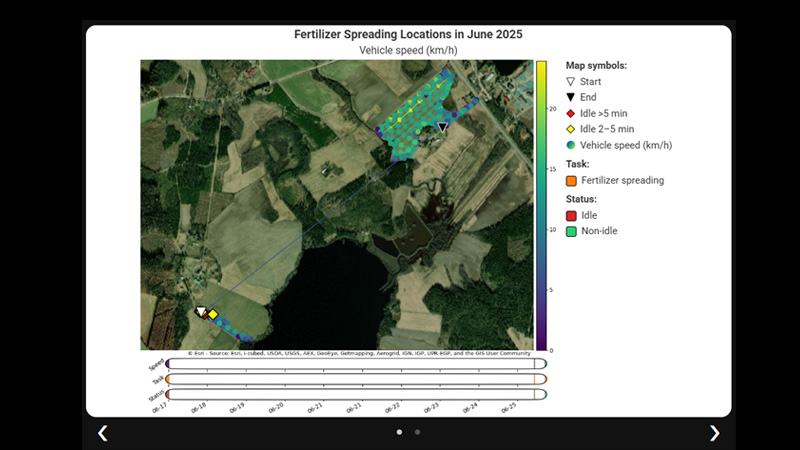
Task: Click the orange Fertilizer spreading swatch
Action: point(571,181)
